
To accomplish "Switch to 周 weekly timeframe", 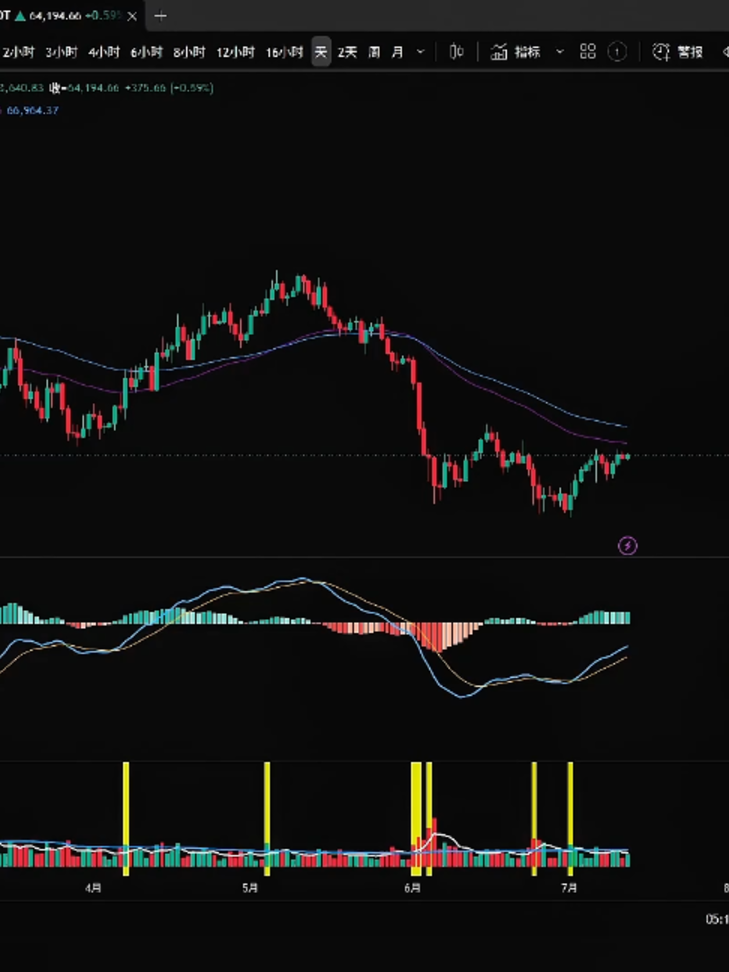I will (374, 52).
